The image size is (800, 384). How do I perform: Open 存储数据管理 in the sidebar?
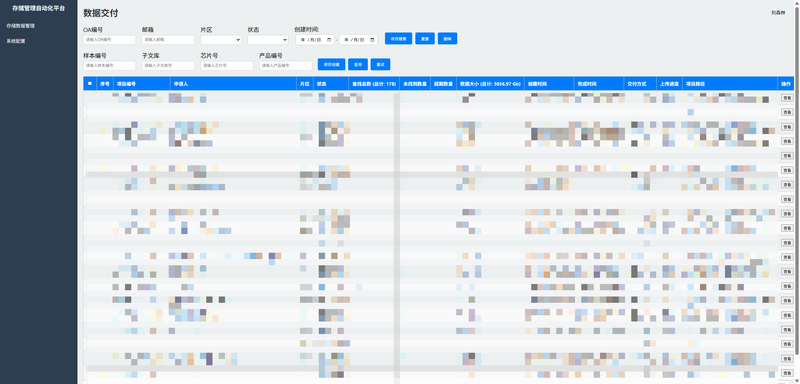point(20,25)
